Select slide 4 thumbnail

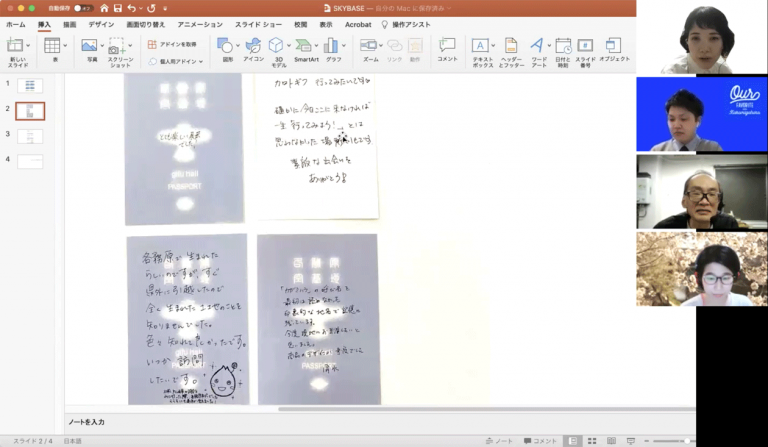(x=30, y=161)
